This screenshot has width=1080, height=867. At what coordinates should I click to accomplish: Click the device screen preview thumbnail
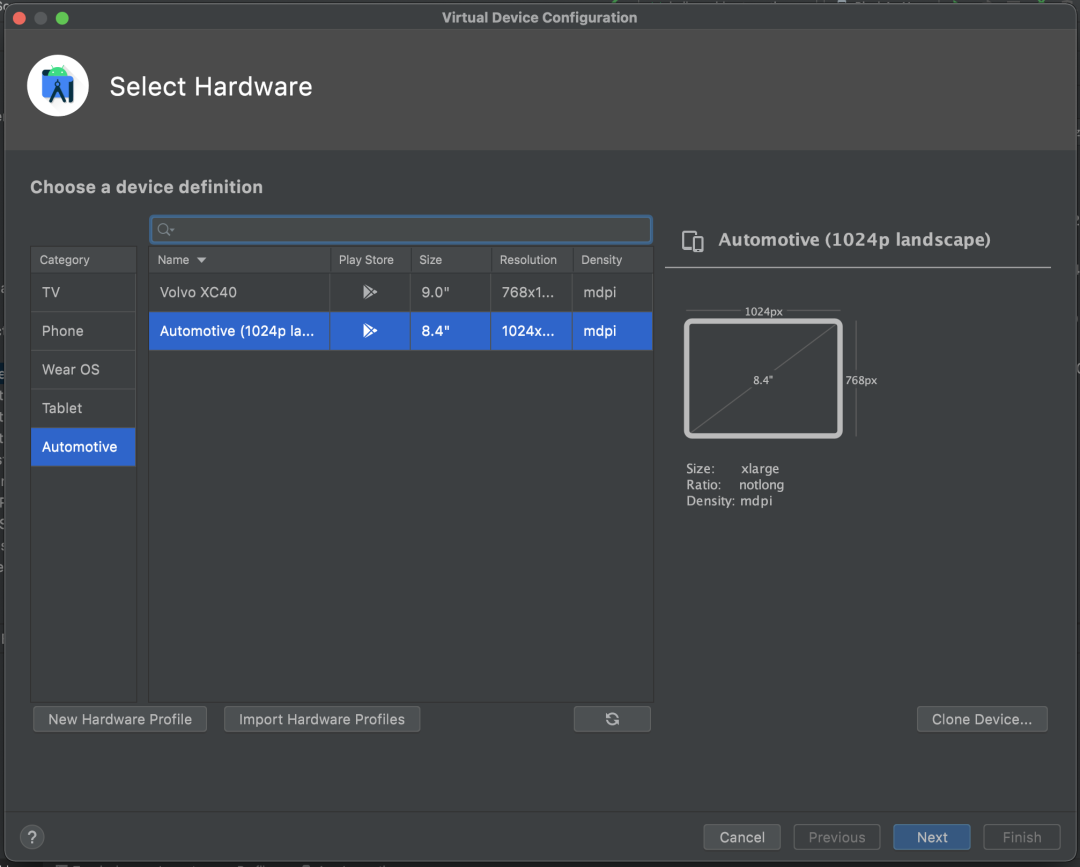coord(763,378)
